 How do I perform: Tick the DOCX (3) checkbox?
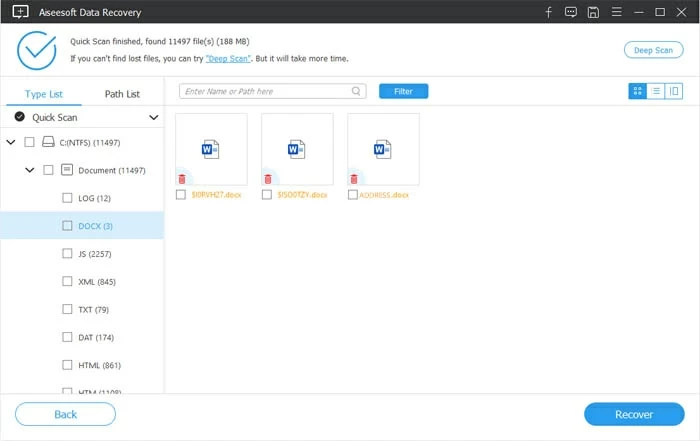67,226
